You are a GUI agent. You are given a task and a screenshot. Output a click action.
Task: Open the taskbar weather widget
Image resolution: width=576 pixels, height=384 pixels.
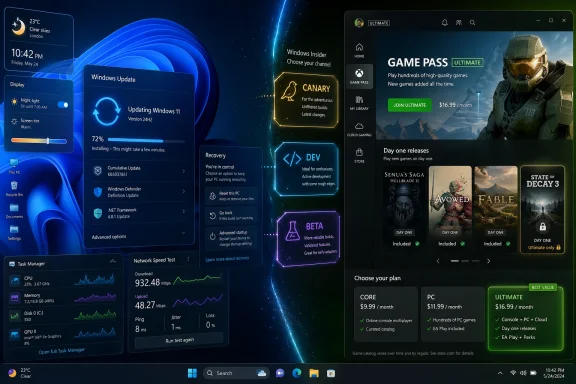click(x=20, y=373)
